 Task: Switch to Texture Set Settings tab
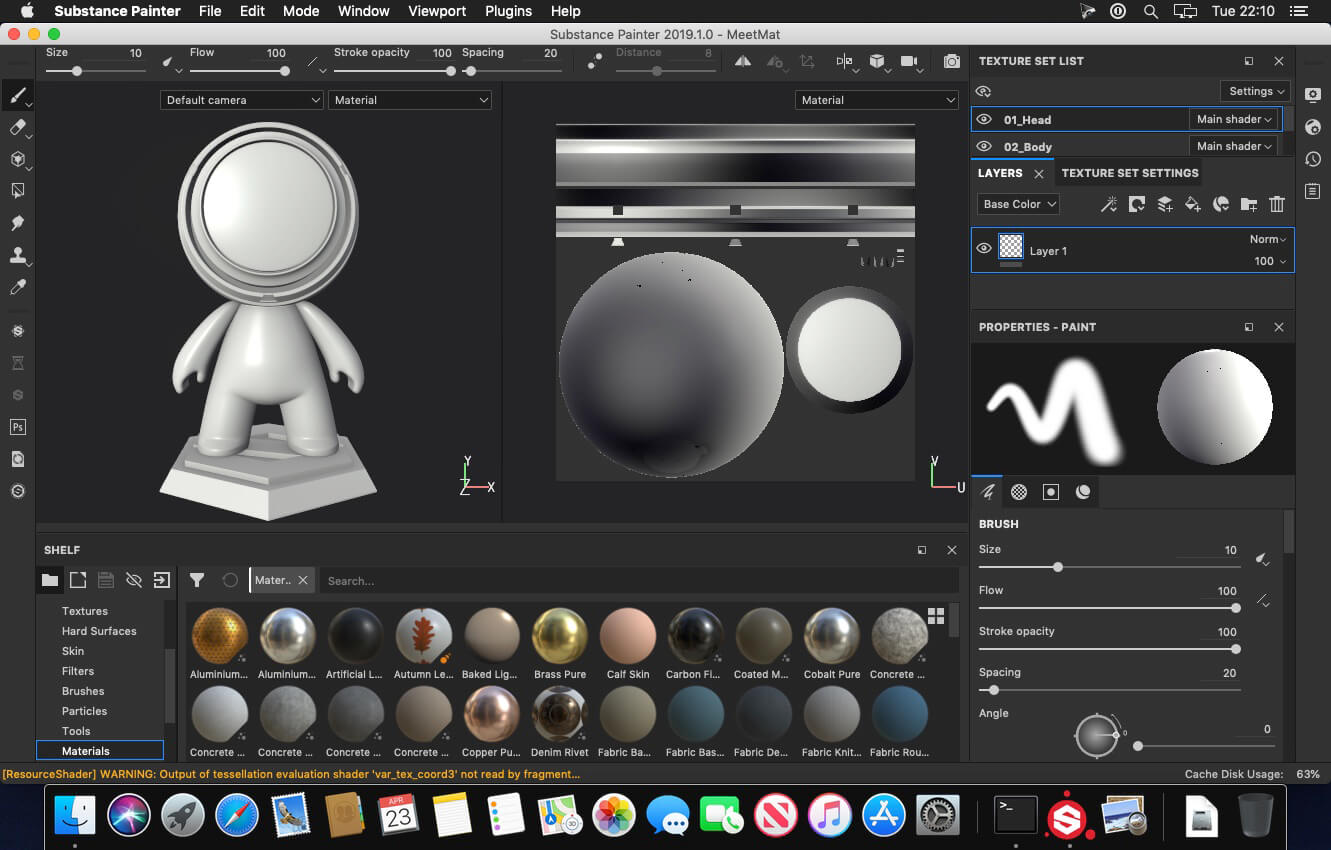click(1129, 173)
